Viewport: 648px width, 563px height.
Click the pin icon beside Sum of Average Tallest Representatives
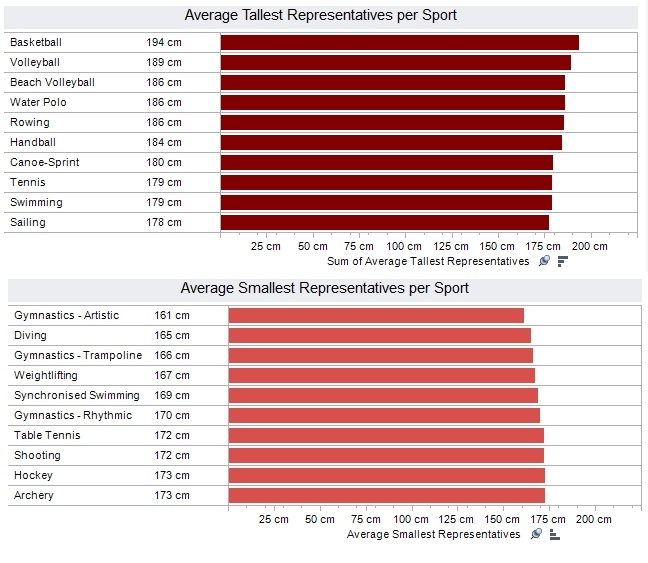pos(544,261)
